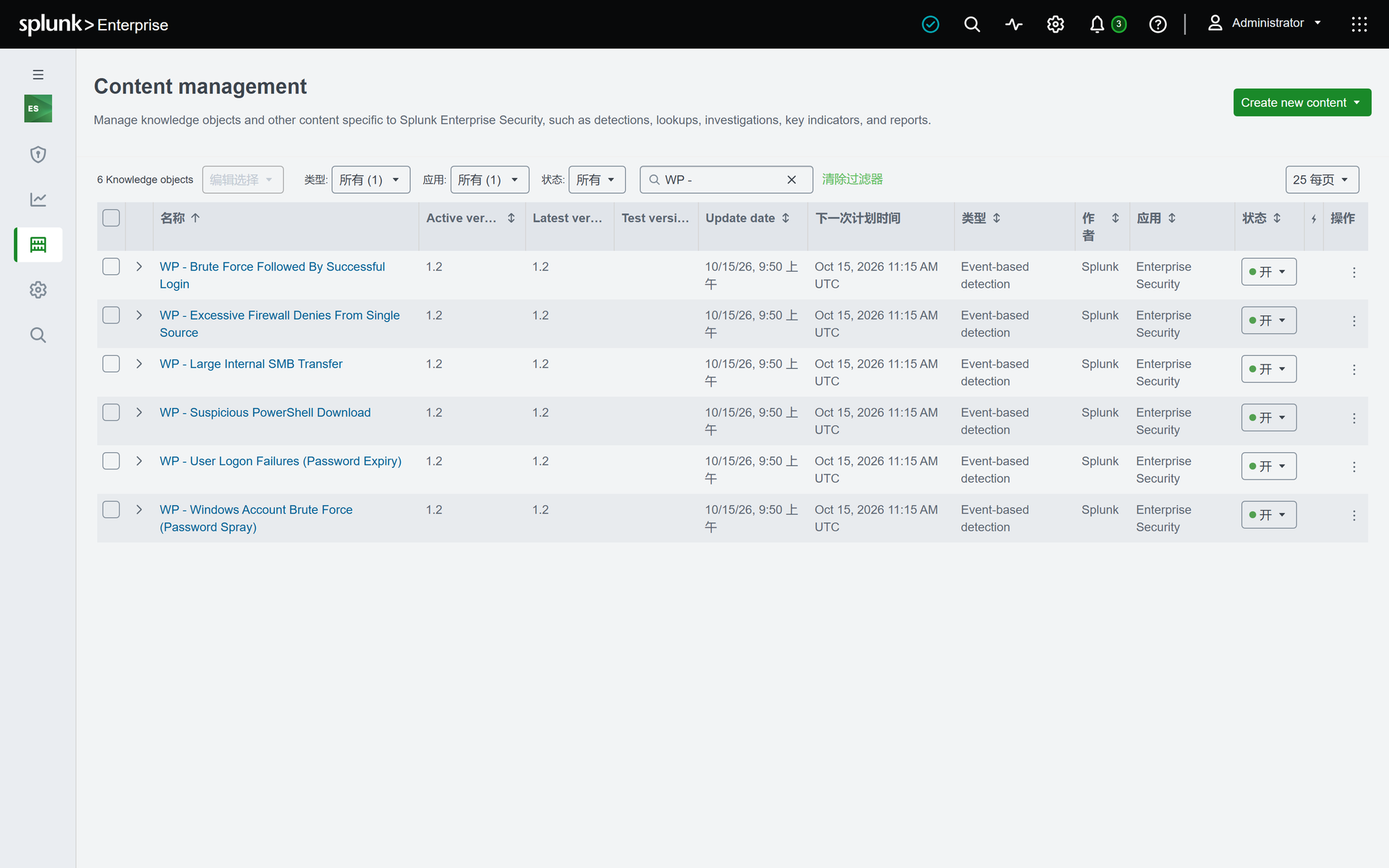Open the Administrator user menu
Screen dimensions: 1389x868
[x=1265, y=23]
